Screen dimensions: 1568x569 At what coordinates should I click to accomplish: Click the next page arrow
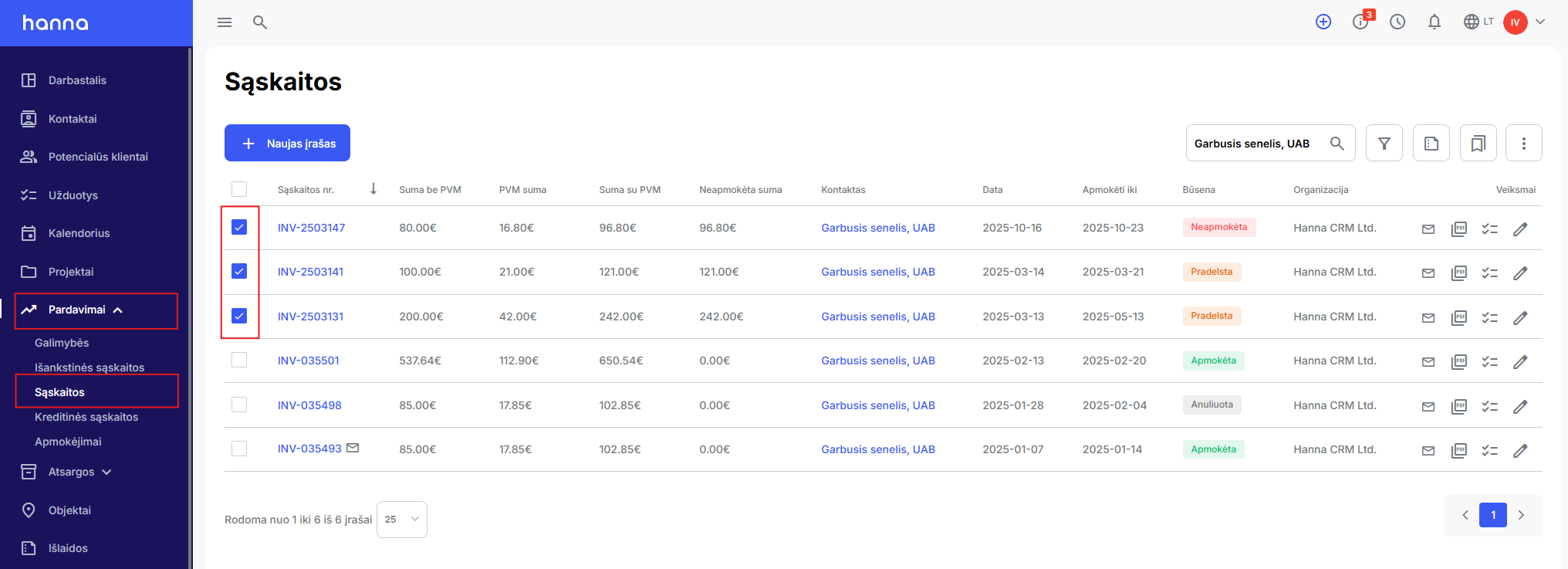pyautogui.click(x=1521, y=515)
